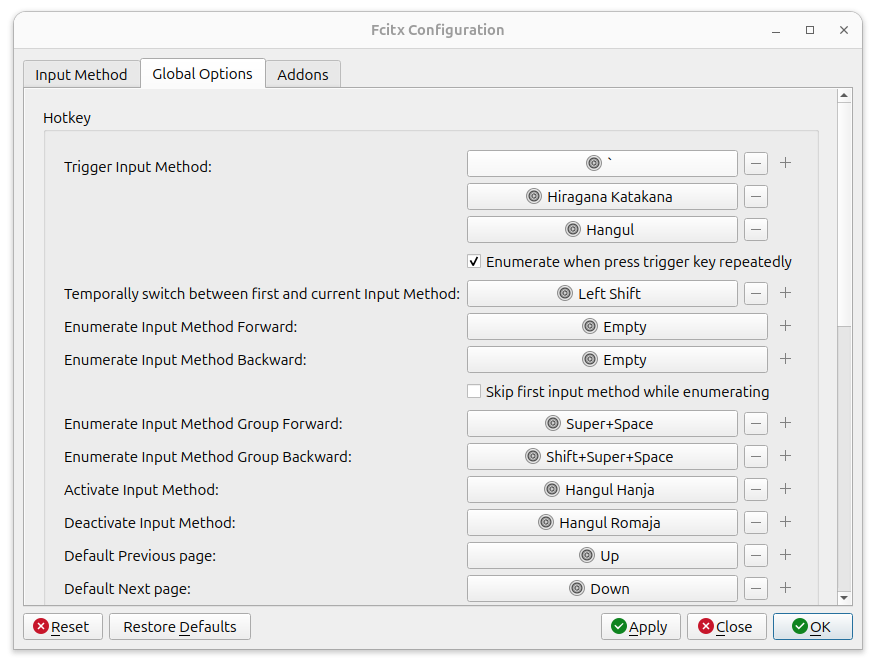Viewport: 876px width, 666px height.
Task: Change the Down key binding
Action: click(x=602, y=588)
